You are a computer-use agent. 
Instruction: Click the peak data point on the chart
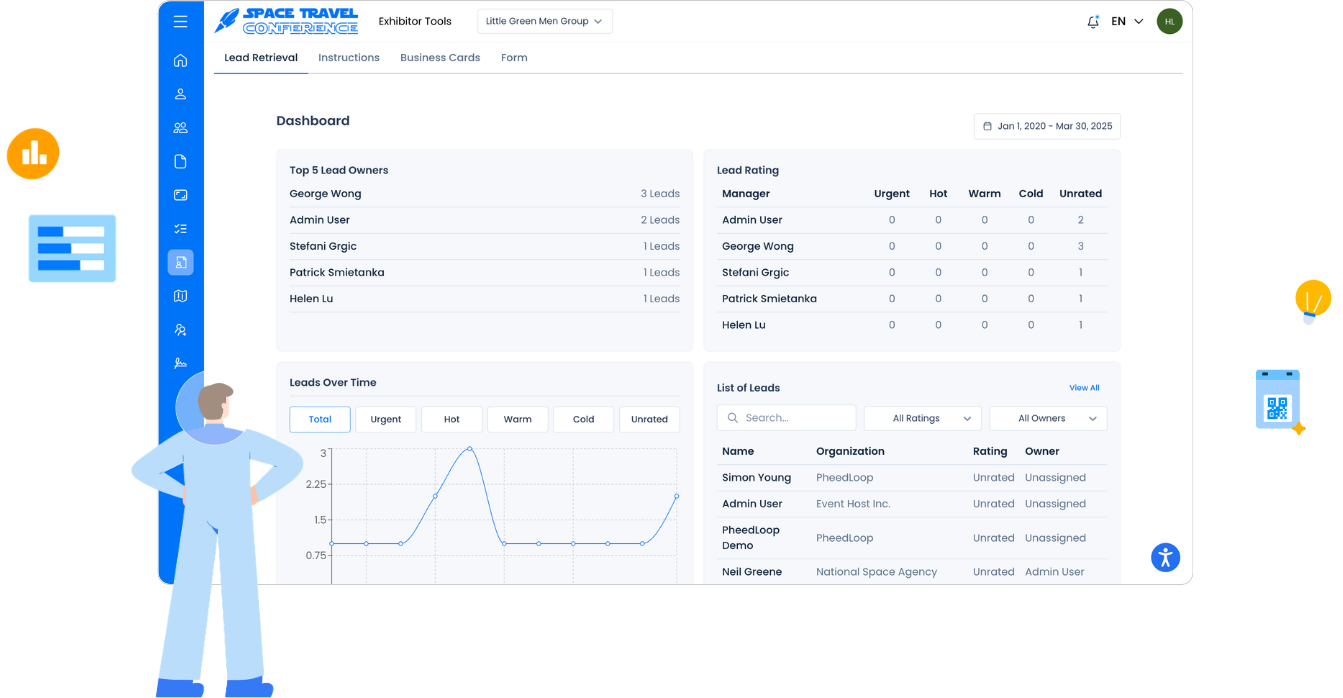click(469, 449)
